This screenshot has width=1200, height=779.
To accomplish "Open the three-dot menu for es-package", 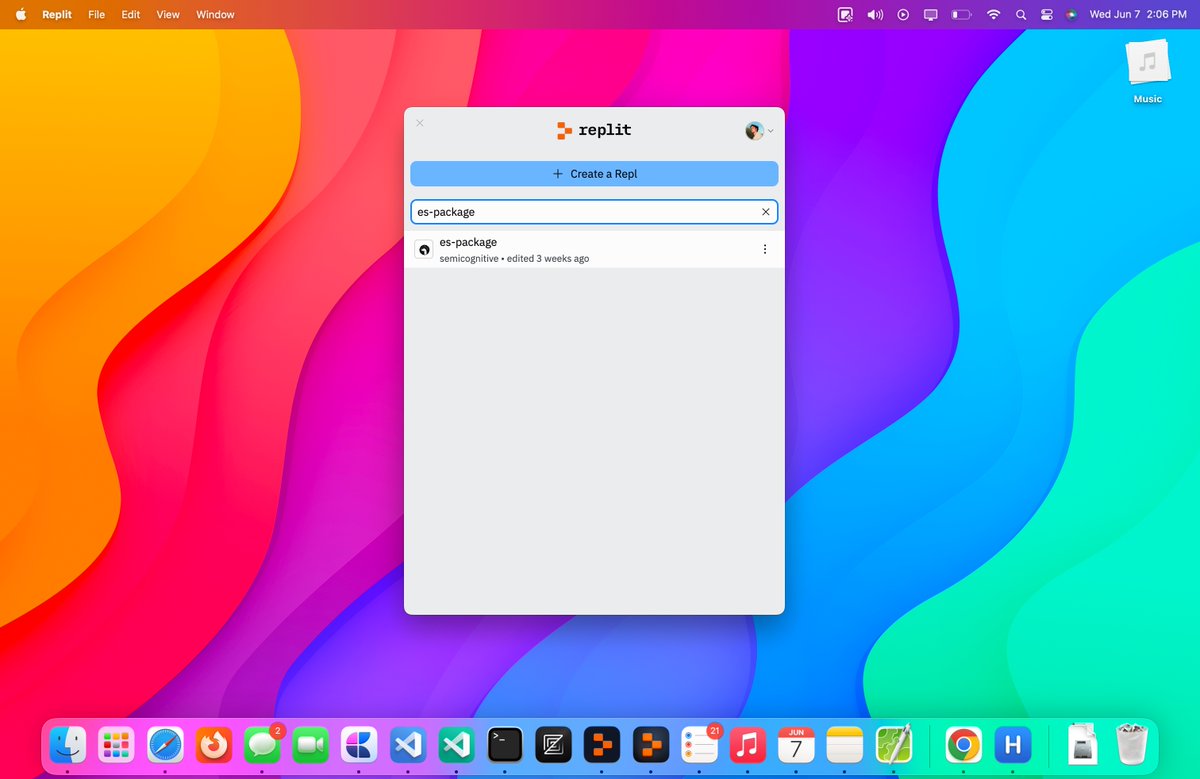I will (765, 249).
